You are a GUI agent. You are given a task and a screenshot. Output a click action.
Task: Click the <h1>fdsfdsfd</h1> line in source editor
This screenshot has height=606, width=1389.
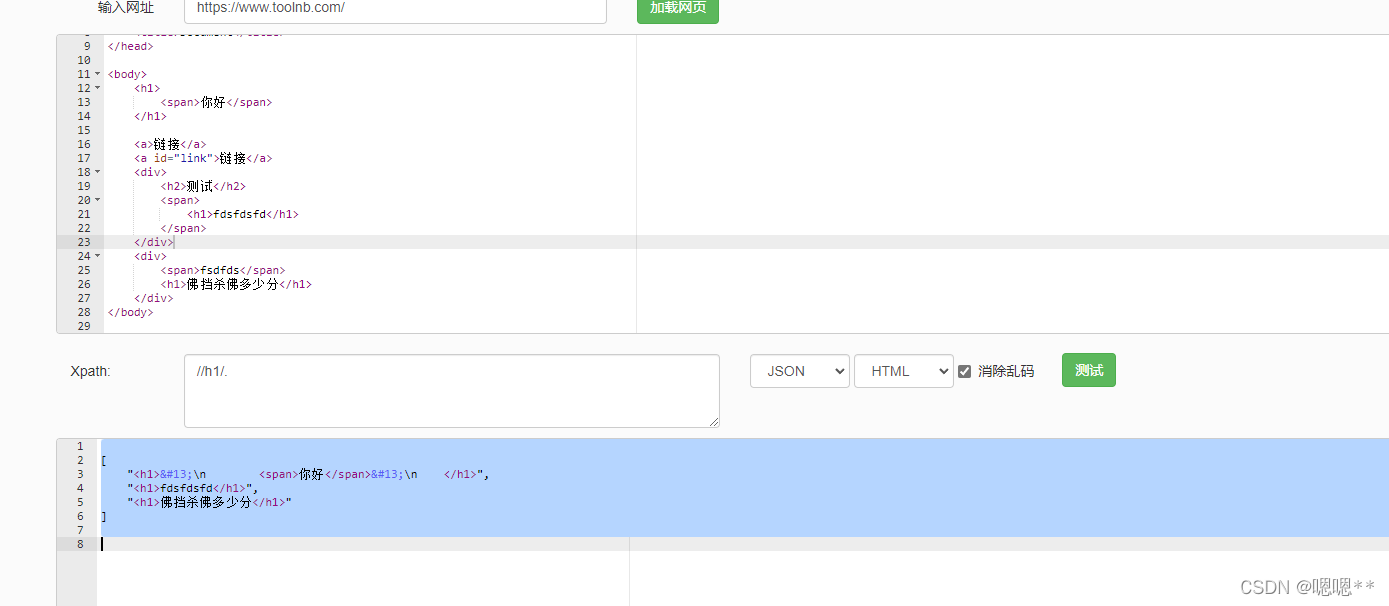click(x=243, y=214)
